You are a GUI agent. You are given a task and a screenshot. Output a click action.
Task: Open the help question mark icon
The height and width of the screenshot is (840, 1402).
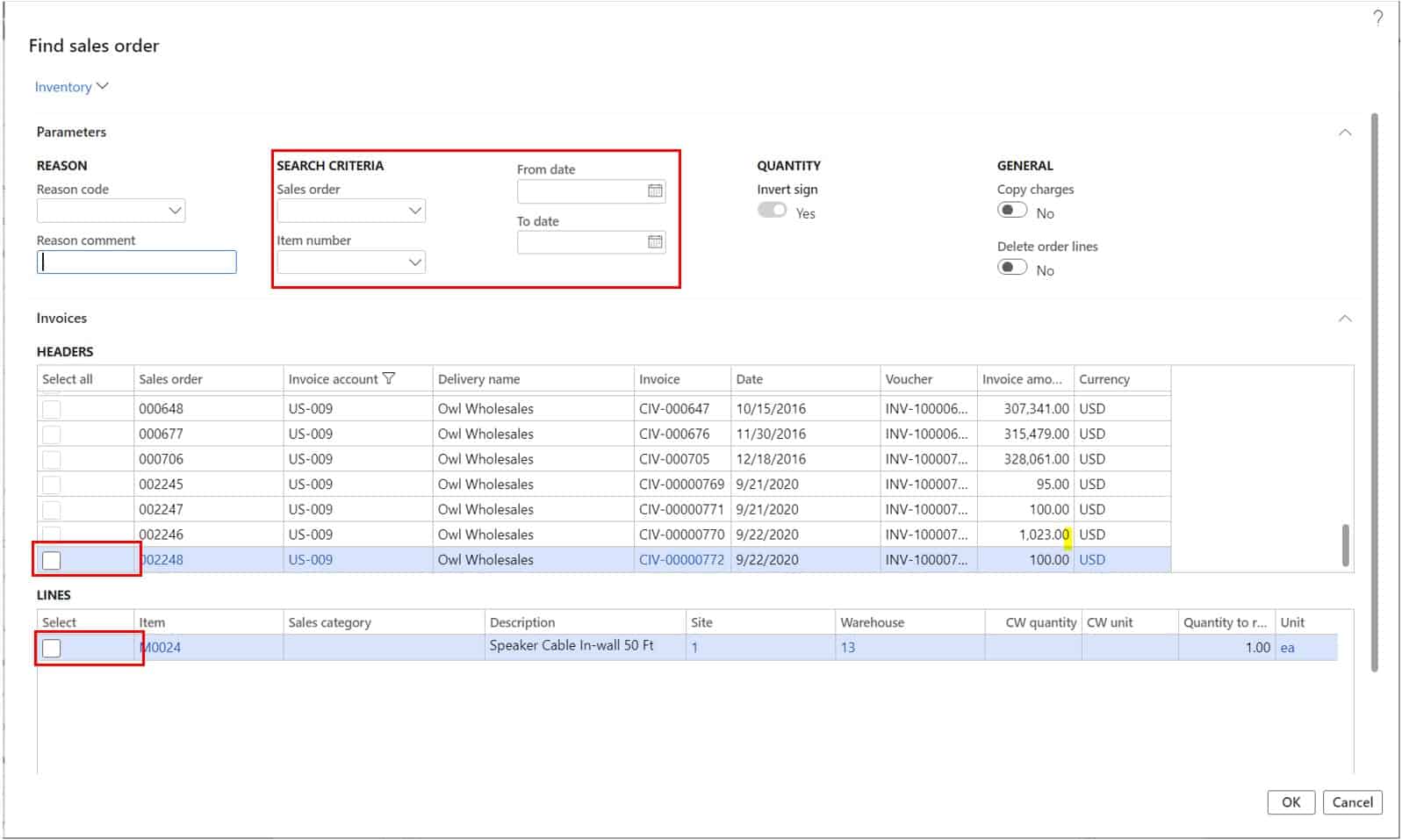tap(1378, 18)
